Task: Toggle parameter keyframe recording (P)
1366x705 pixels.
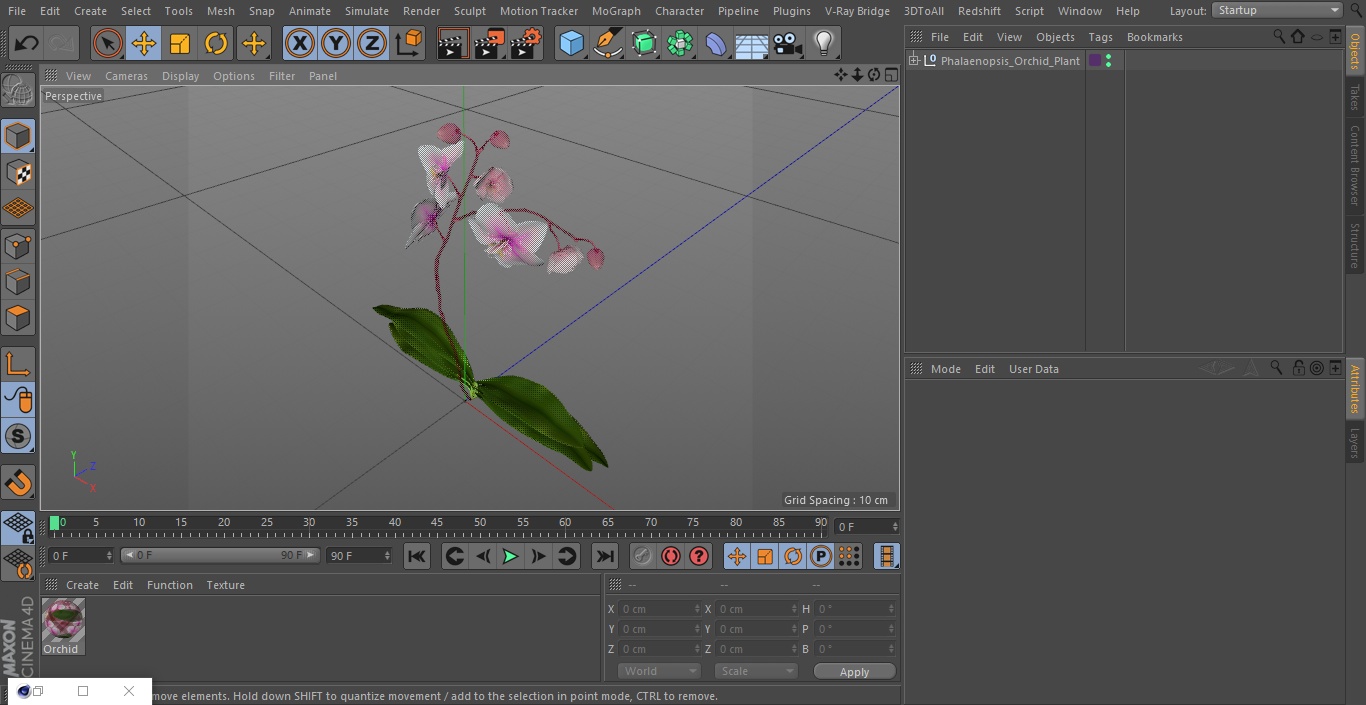Action: (821, 556)
